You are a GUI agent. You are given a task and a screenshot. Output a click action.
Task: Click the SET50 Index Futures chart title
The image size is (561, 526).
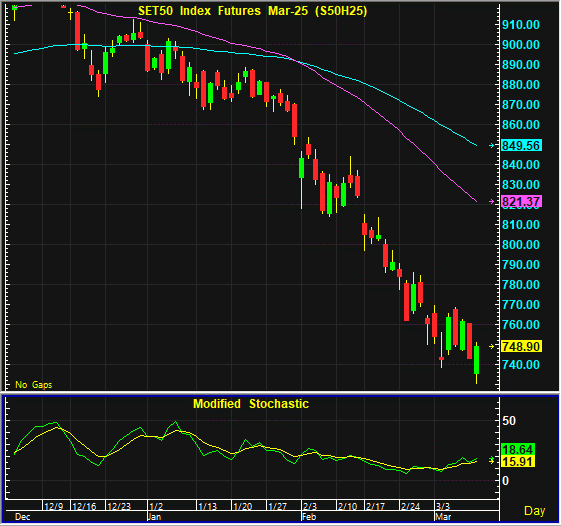(x=253, y=11)
